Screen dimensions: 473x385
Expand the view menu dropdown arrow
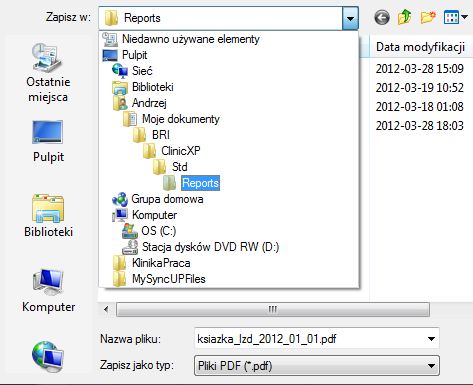464,17
